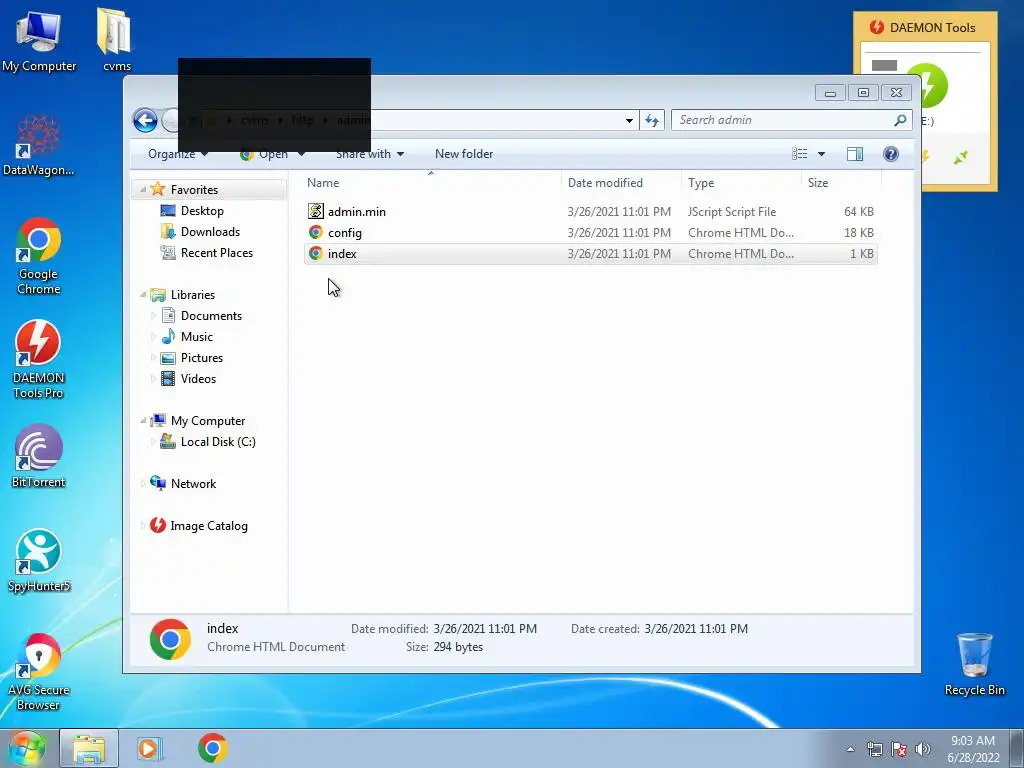The image size is (1024, 768).
Task: Show hidden tray icons arrow
Action: click(x=850, y=749)
